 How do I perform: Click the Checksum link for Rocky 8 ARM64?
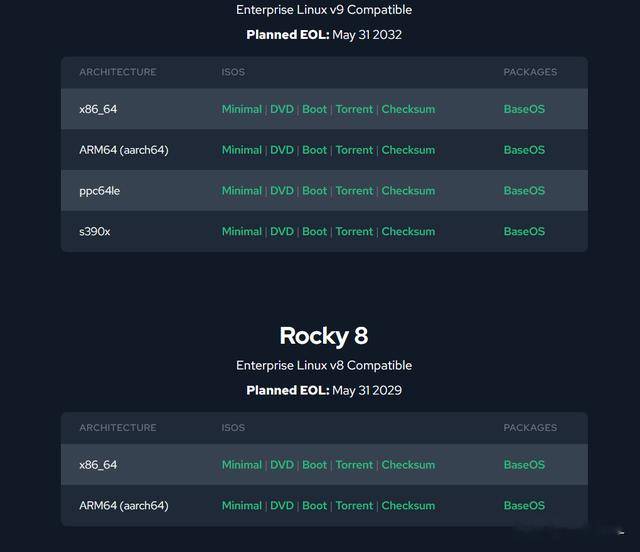pos(408,505)
